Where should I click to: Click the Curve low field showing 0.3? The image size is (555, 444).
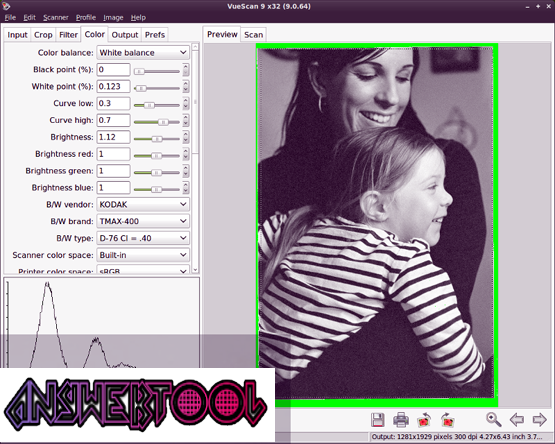[x=113, y=103]
